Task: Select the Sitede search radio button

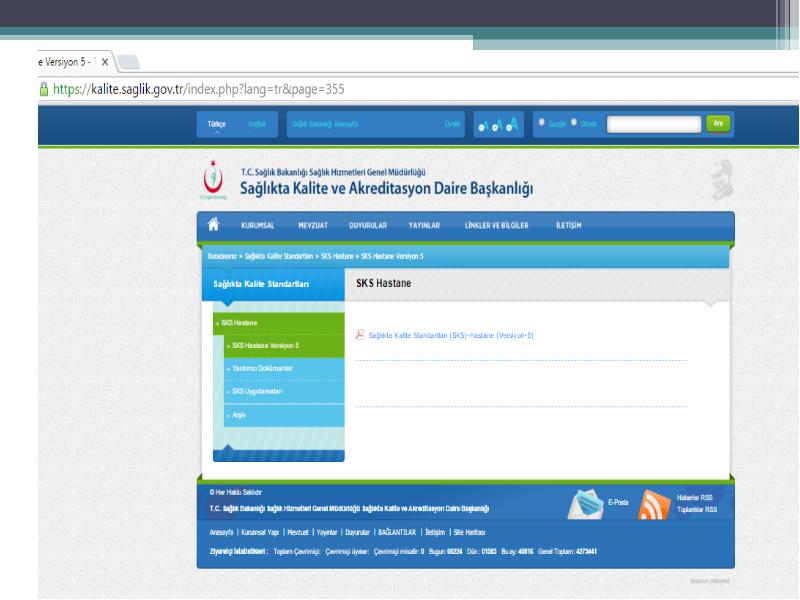Action: pos(574,122)
